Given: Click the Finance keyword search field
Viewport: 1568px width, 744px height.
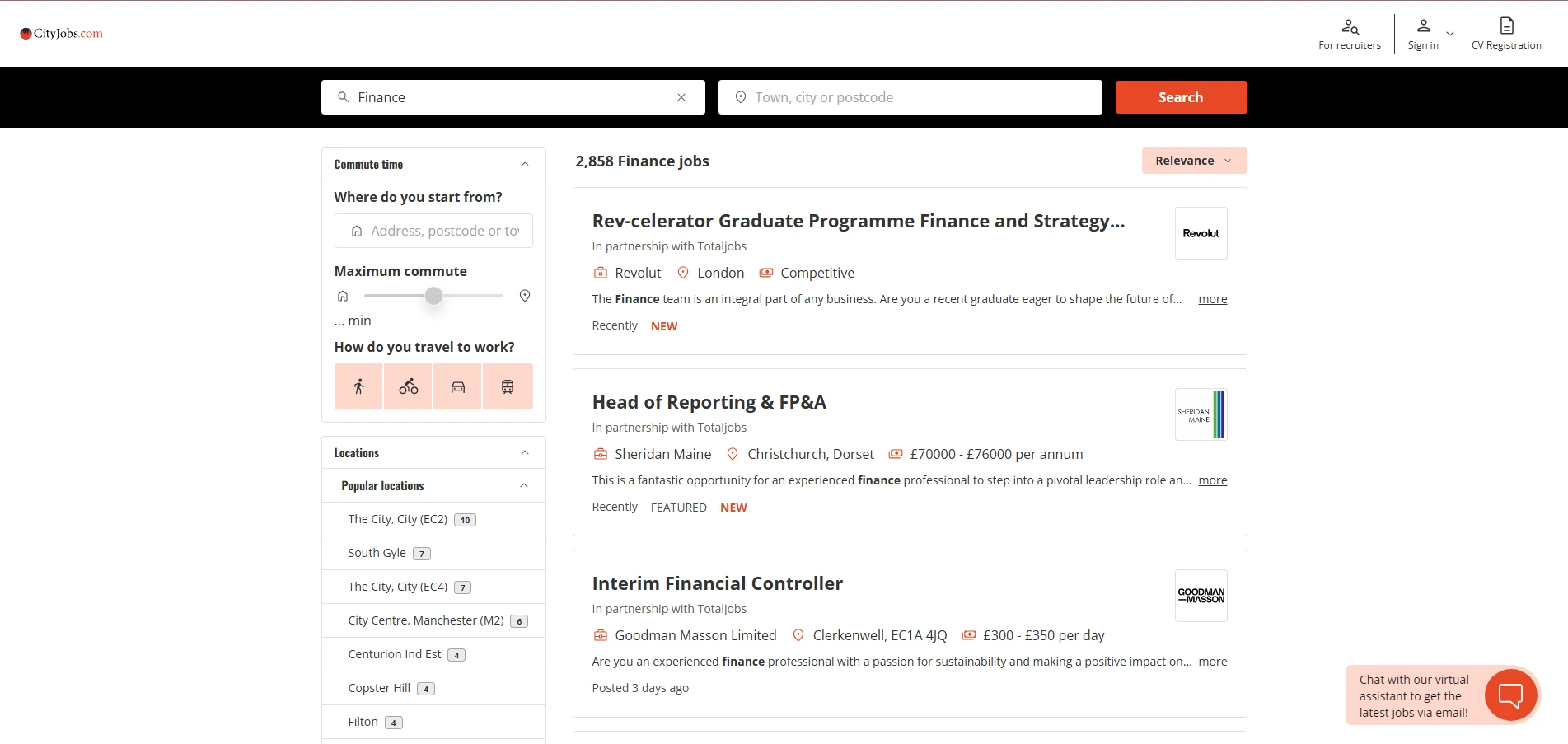Looking at the screenshot, I should tap(513, 97).
